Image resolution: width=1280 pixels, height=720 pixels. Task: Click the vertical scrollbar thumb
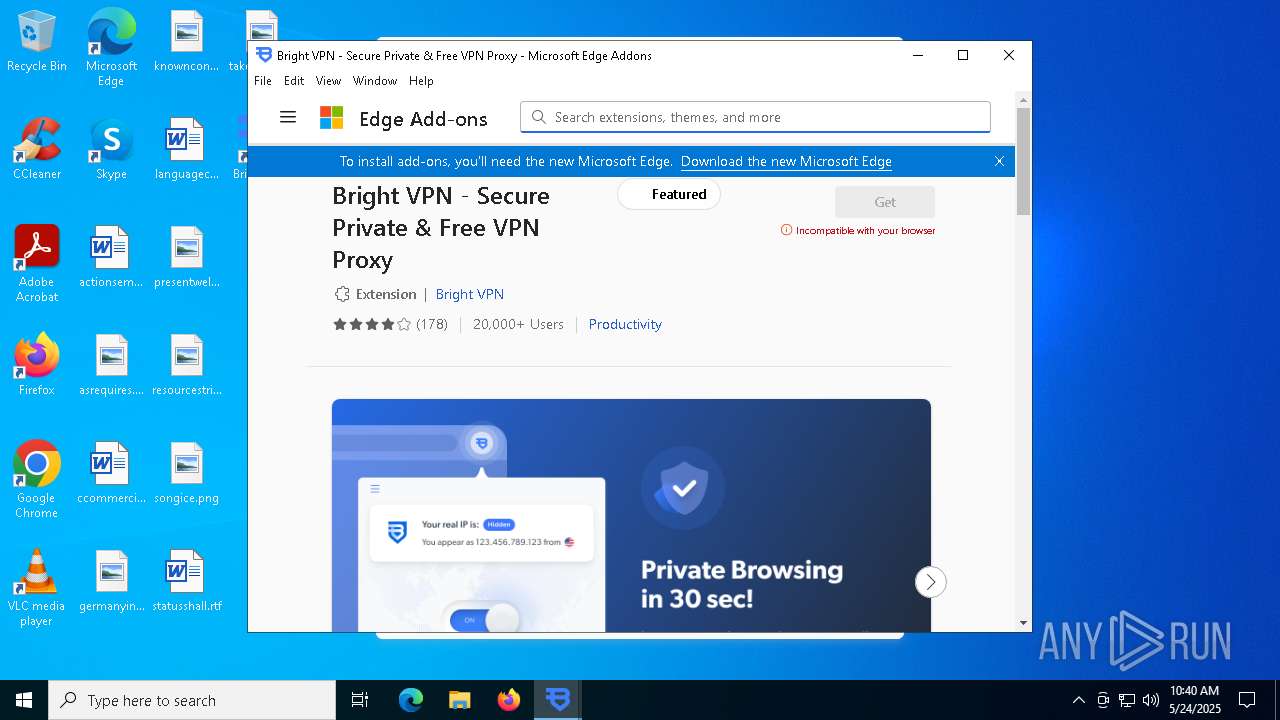[1023, 160]
